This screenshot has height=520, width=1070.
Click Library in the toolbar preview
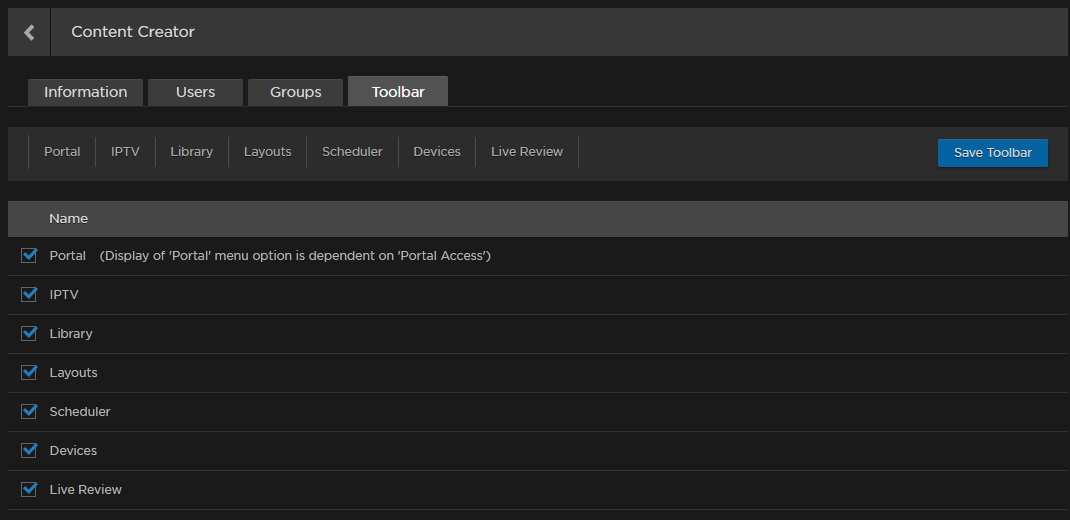191,152
